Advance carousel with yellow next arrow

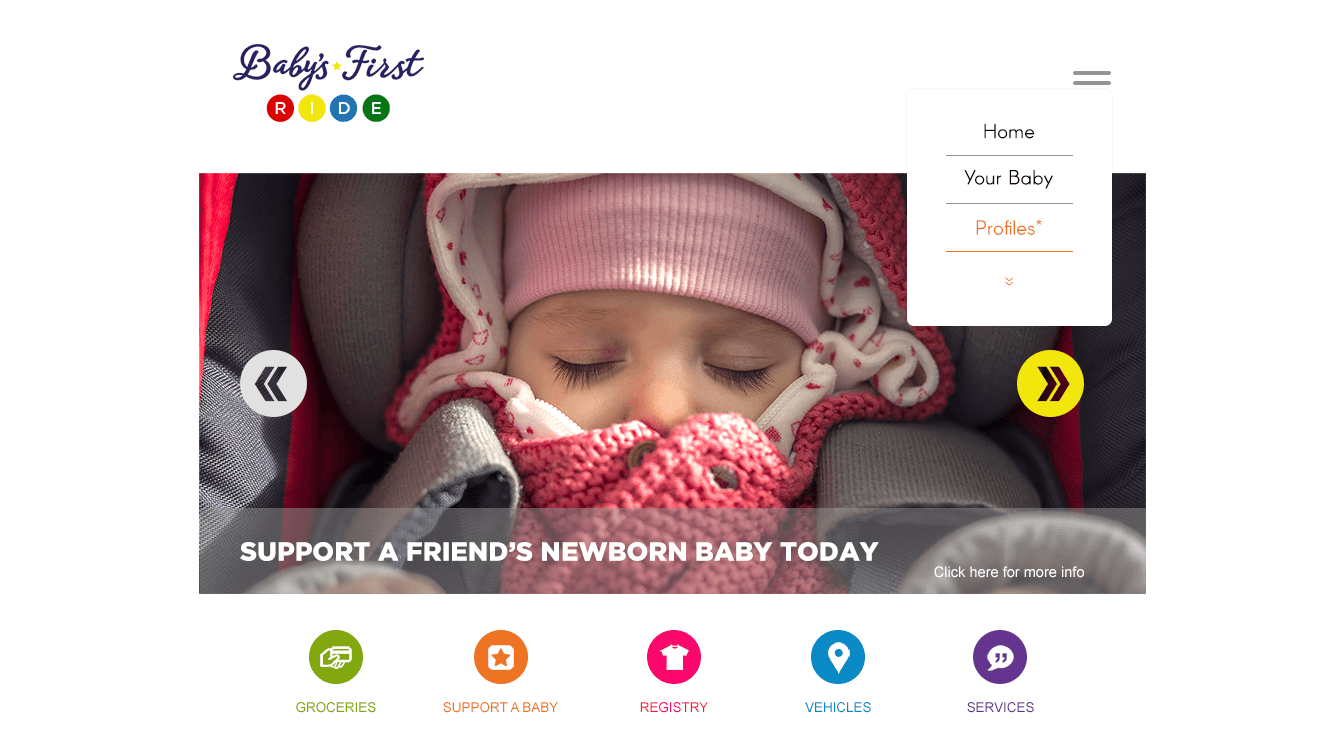[x=1050, y=383]
